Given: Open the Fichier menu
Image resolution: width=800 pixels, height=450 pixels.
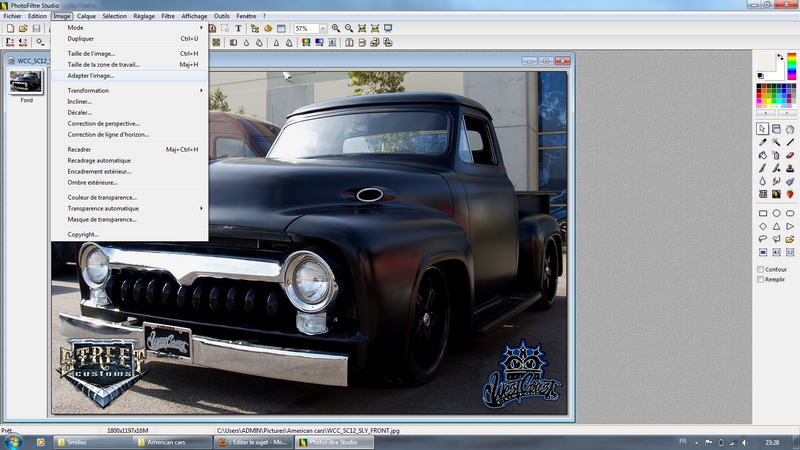Looking at the screenshot, I should point(13,16).
